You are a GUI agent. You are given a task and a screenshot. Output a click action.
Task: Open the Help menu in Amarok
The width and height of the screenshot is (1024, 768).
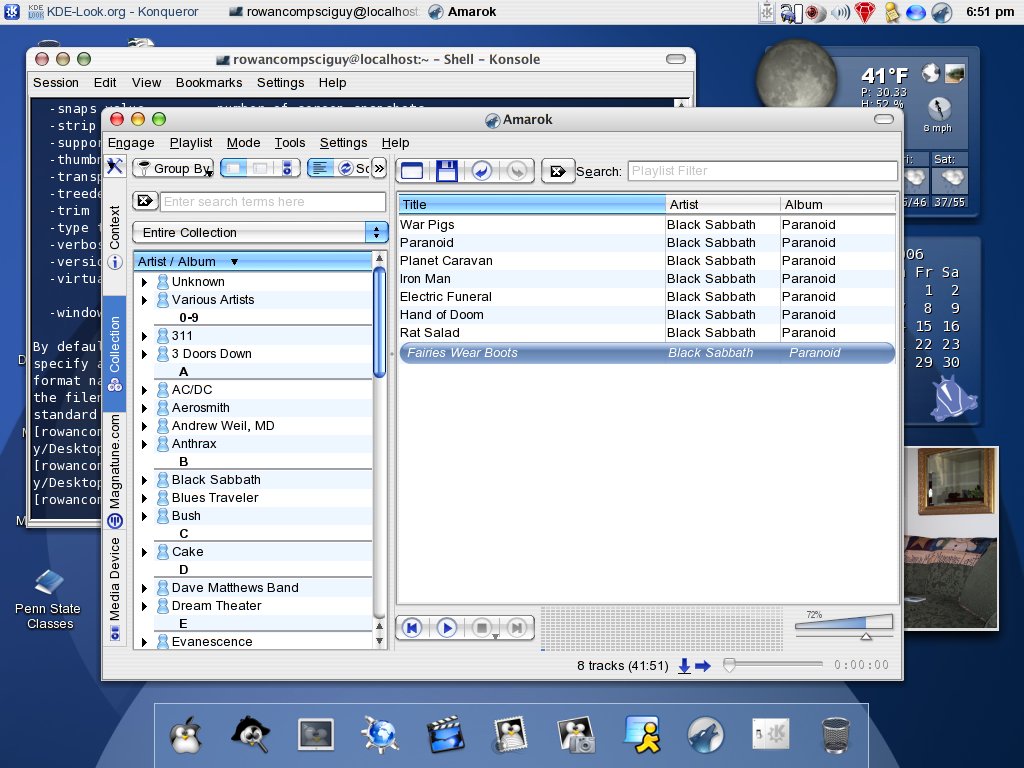(x=396, y=142)
